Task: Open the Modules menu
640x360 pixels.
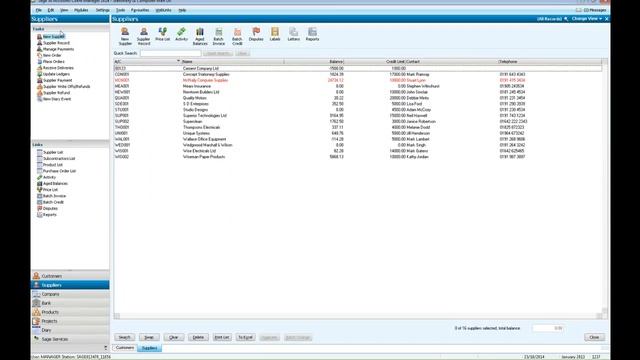Action: point(81,10)
